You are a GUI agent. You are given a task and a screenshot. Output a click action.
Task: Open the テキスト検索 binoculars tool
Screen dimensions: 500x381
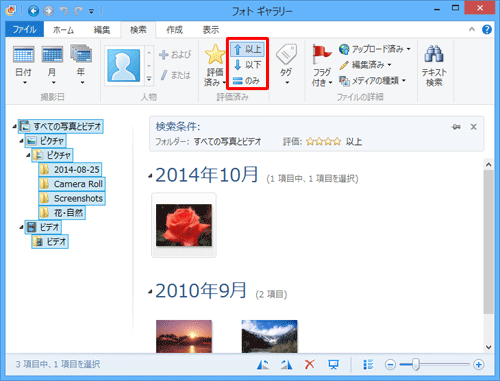coord(434,65)
